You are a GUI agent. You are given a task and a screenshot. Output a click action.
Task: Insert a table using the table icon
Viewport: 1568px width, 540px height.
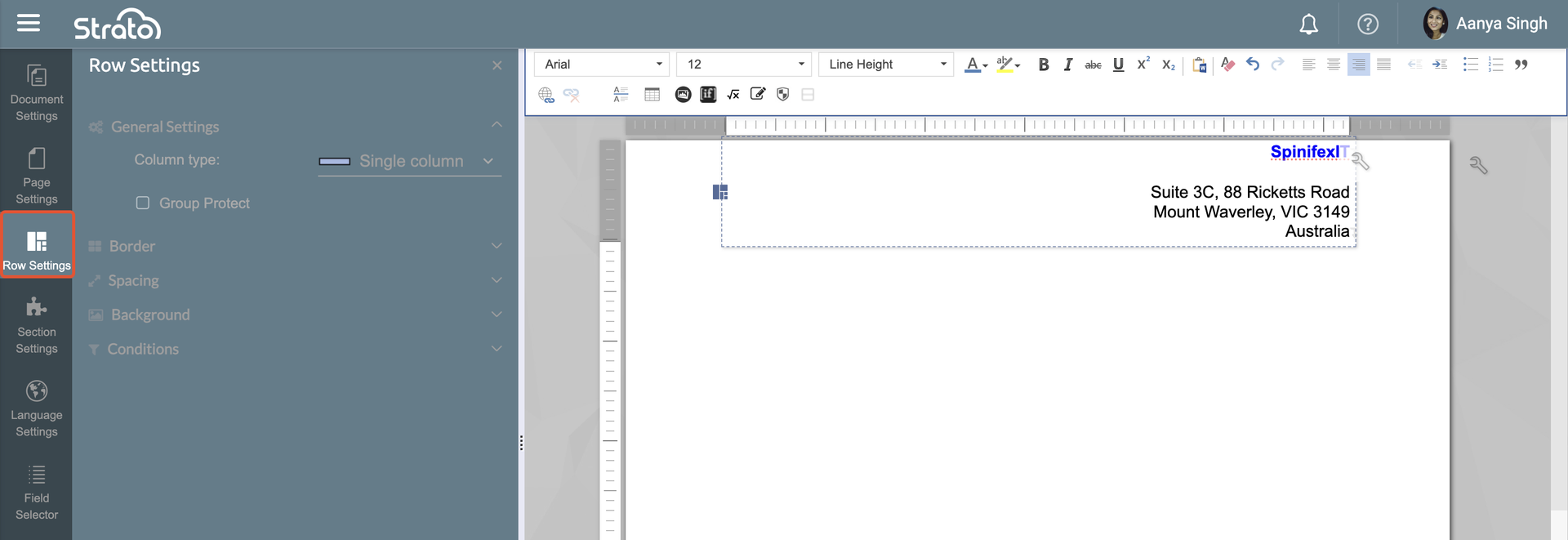652,95
